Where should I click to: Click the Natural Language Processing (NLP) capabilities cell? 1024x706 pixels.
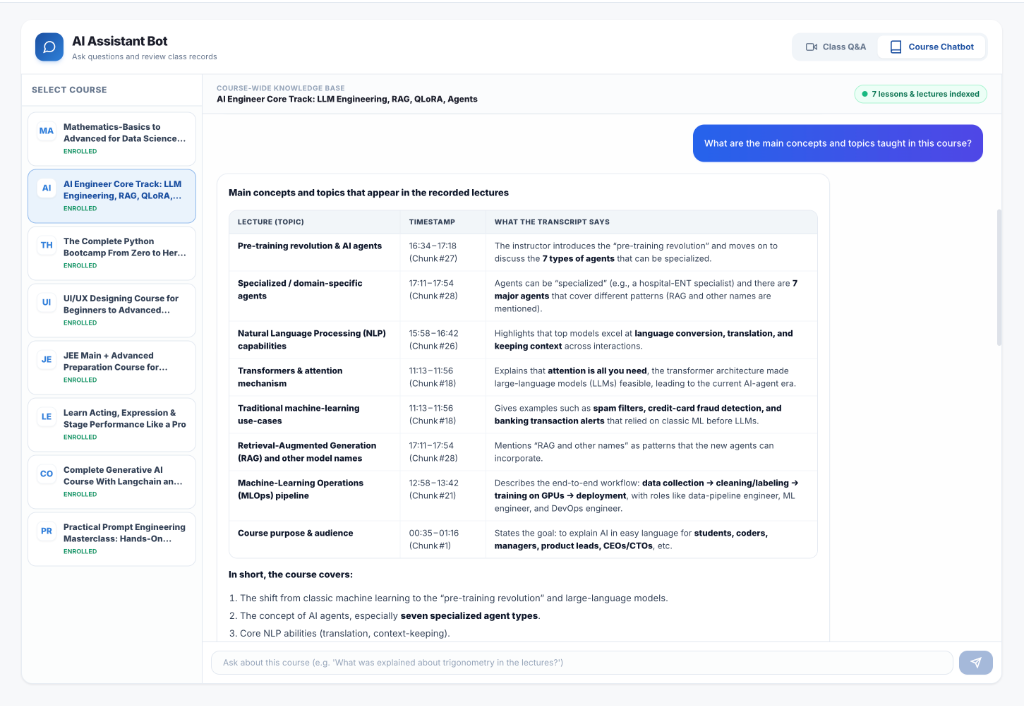click(312, 340)
